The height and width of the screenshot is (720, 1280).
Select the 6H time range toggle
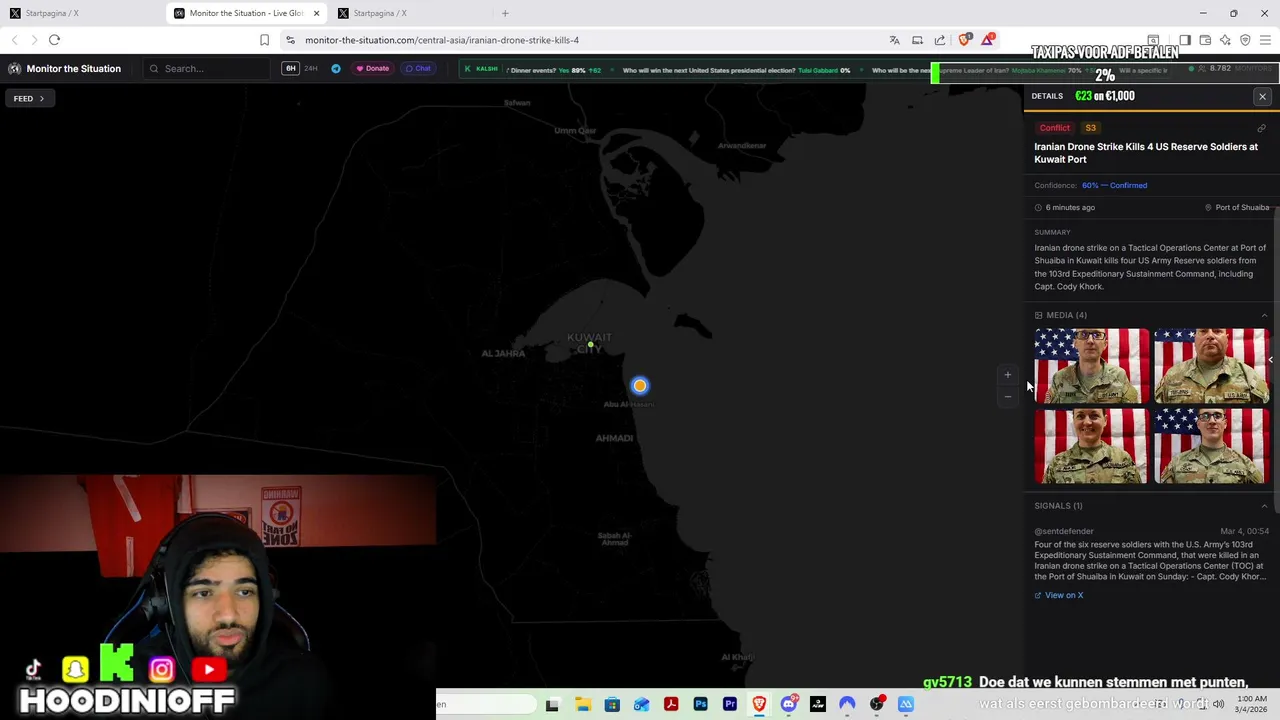coord(290,69)
